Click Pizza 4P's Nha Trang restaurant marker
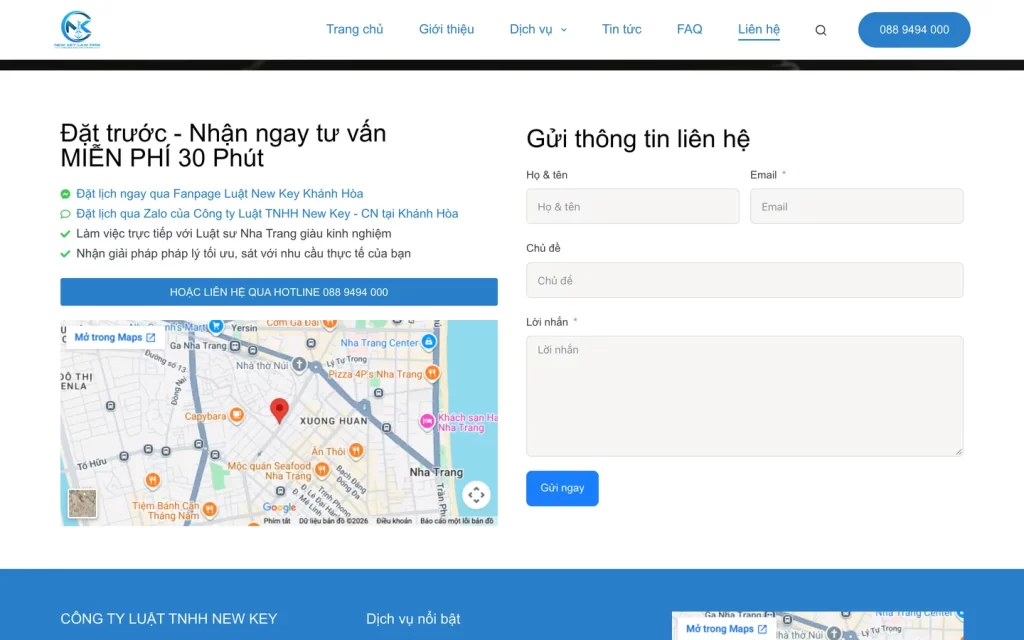This screenshot has width=1024, height=640. [432, 373]
